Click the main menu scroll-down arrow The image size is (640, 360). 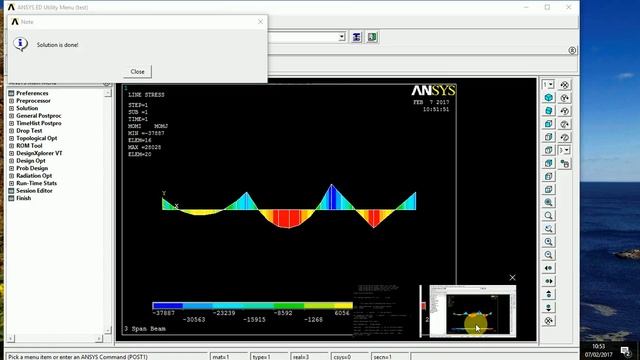tap(108, 330)
